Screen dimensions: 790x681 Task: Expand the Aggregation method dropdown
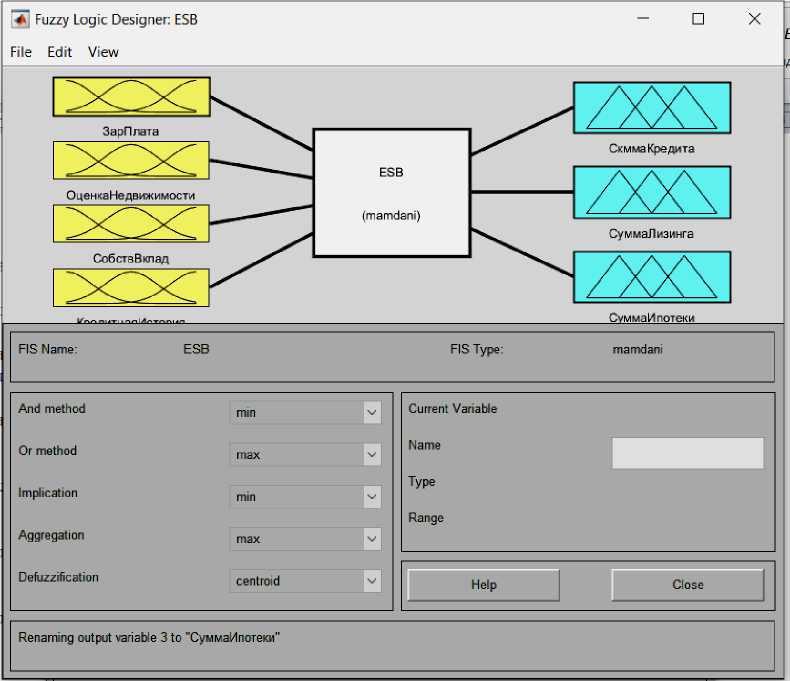(x=305, y=539)
